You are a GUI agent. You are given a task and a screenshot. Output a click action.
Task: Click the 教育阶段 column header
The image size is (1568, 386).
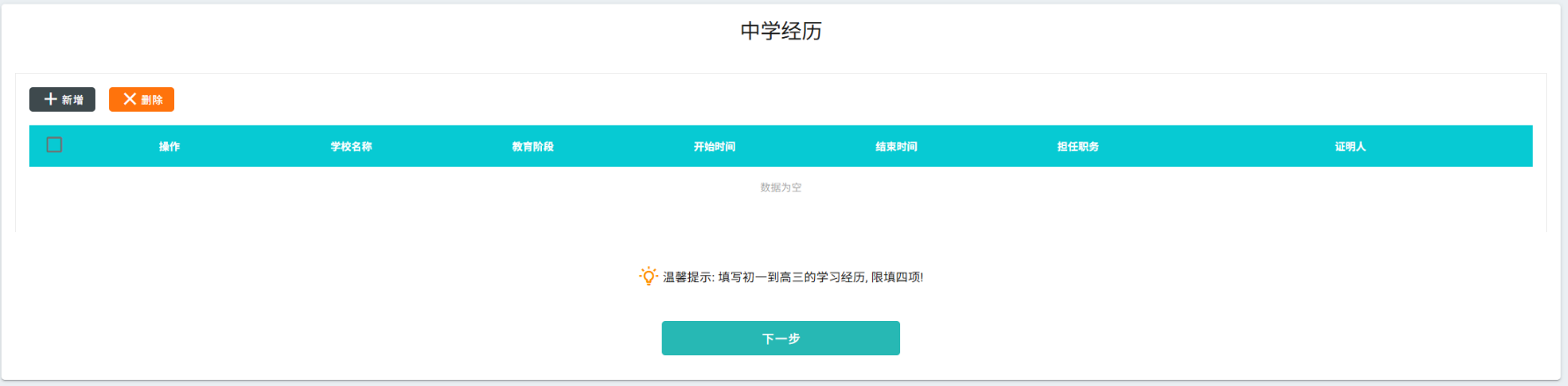click(533, 147)
